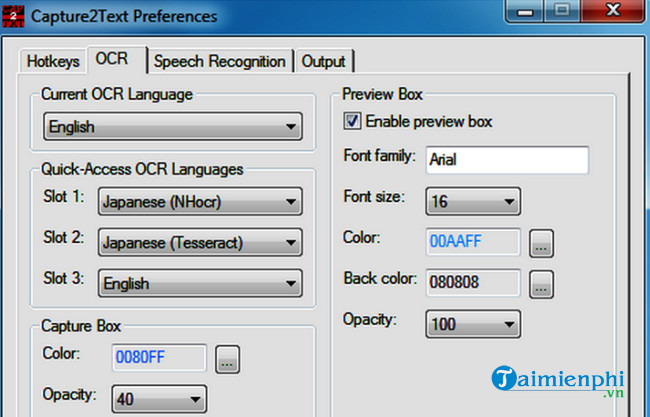The width and height of the screenshot is (650, 417).
Task: Open the Output tab
Action: coord(325,61)
